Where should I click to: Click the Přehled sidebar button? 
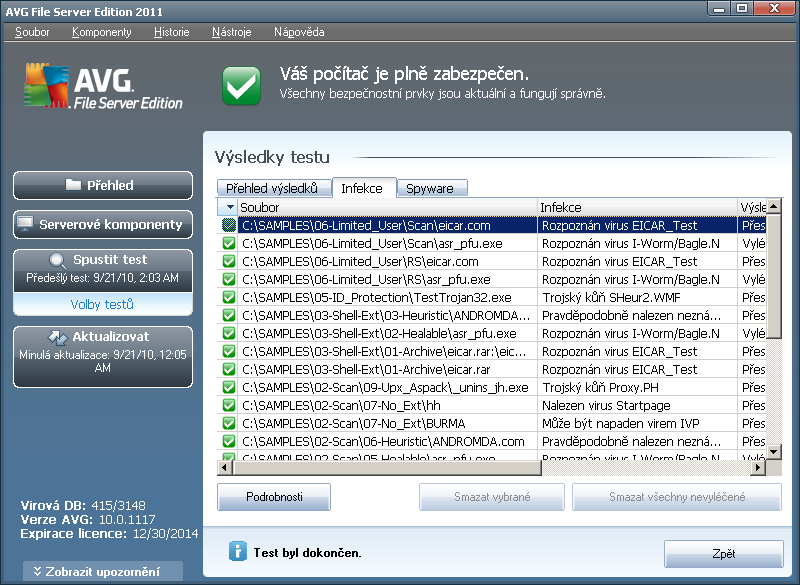[x=103, y=185]
